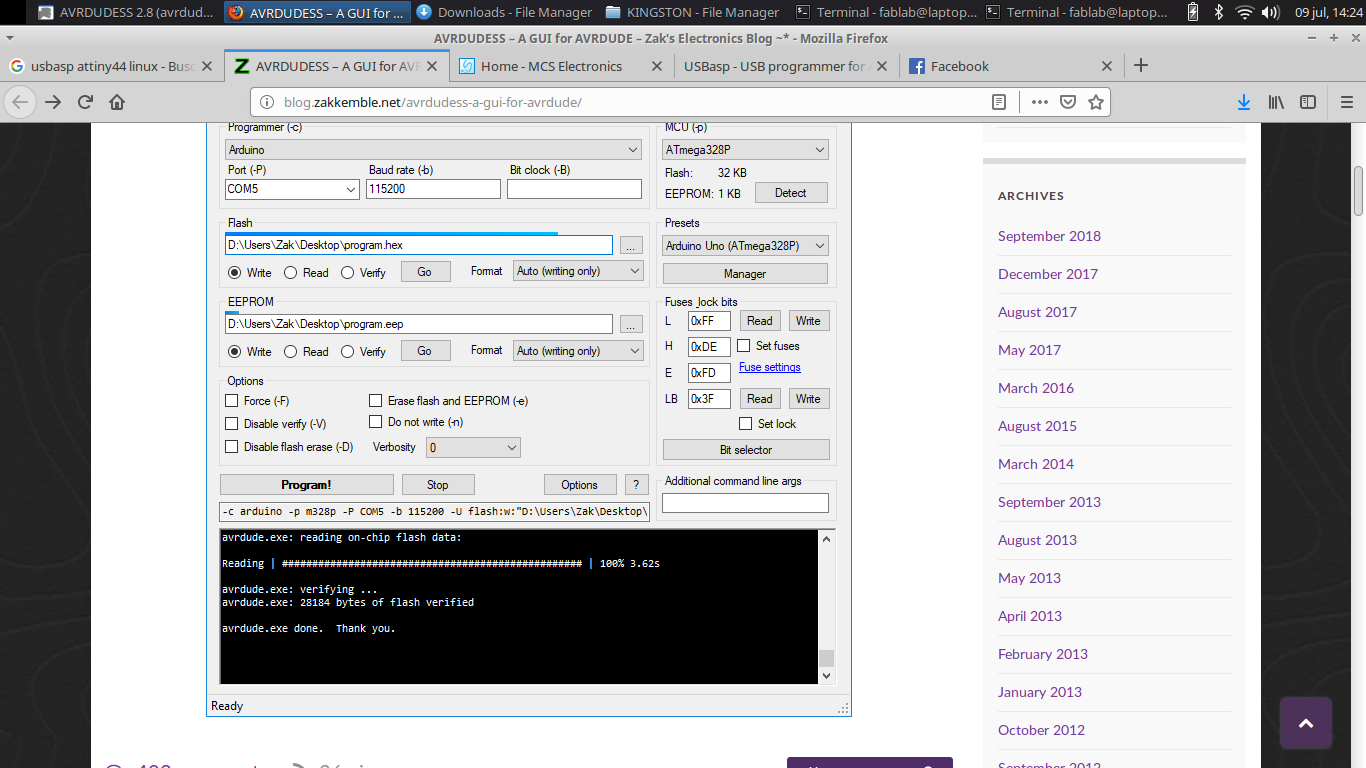Go forward one page in Firefox

53,102
